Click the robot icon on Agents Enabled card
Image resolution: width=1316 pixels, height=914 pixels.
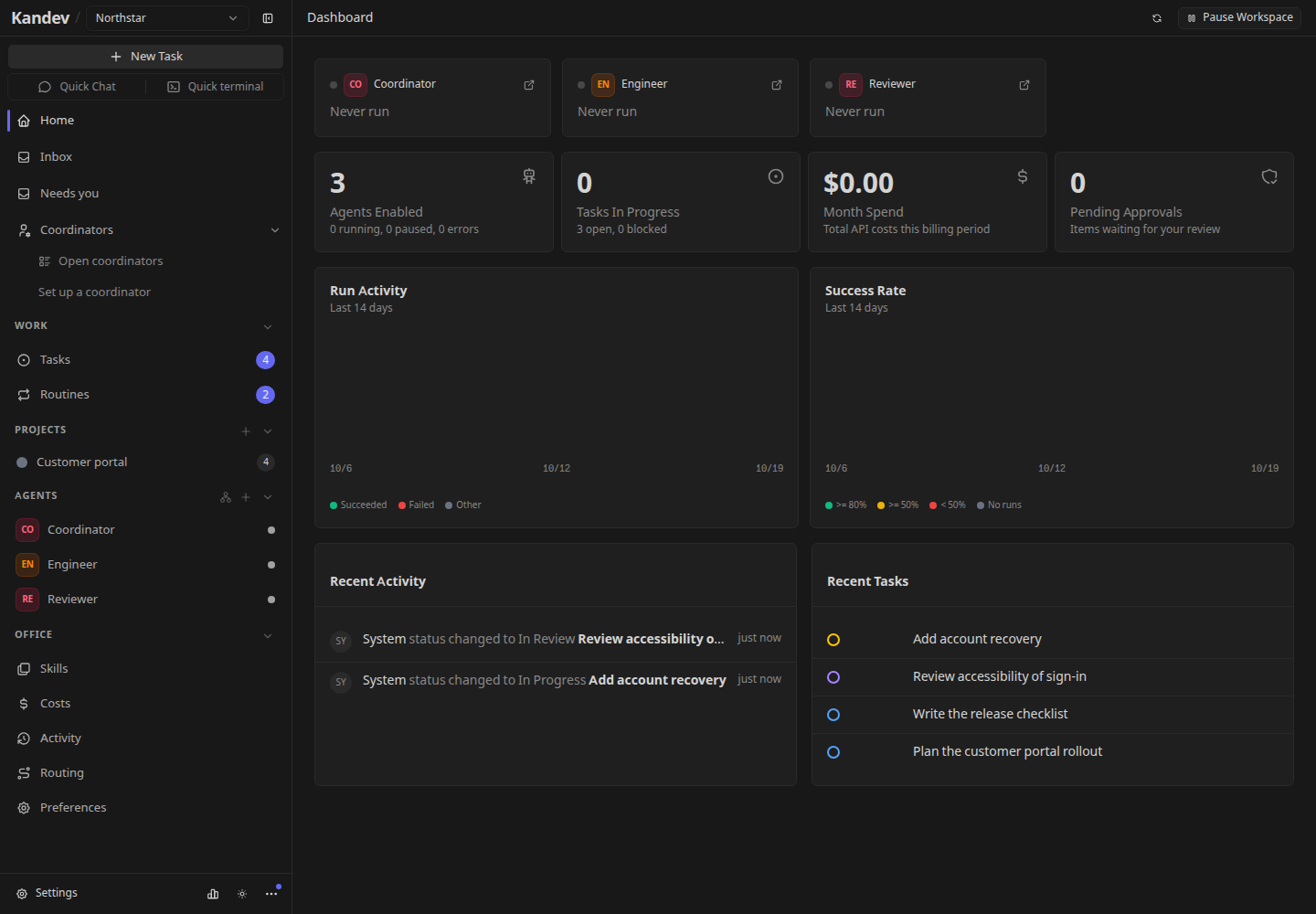[529, 176]
